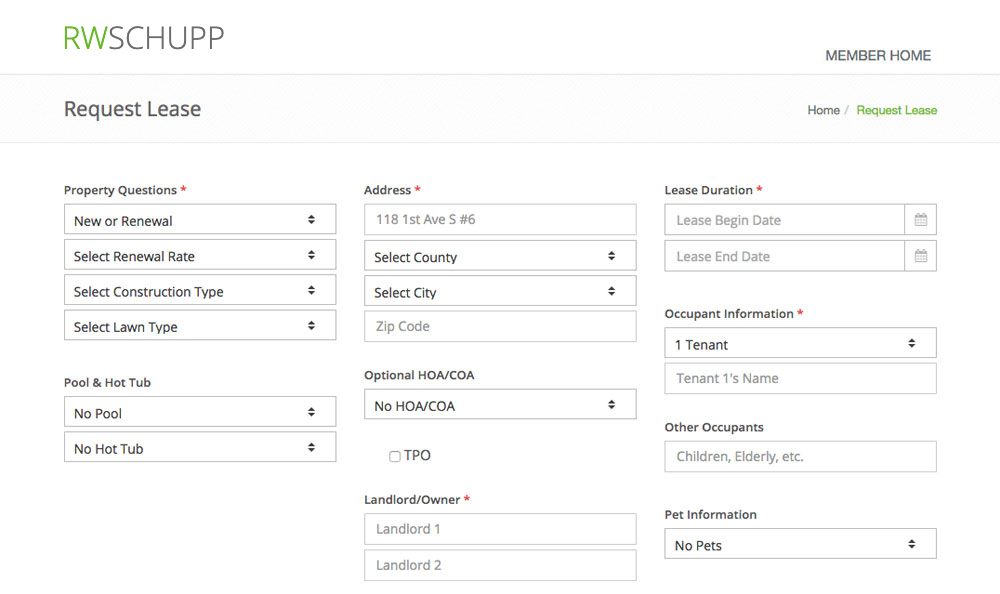This screenshot has height=594, width=1000.
Task: Open the Select Construction Type dropdown
Action: [x=200, y=291]
